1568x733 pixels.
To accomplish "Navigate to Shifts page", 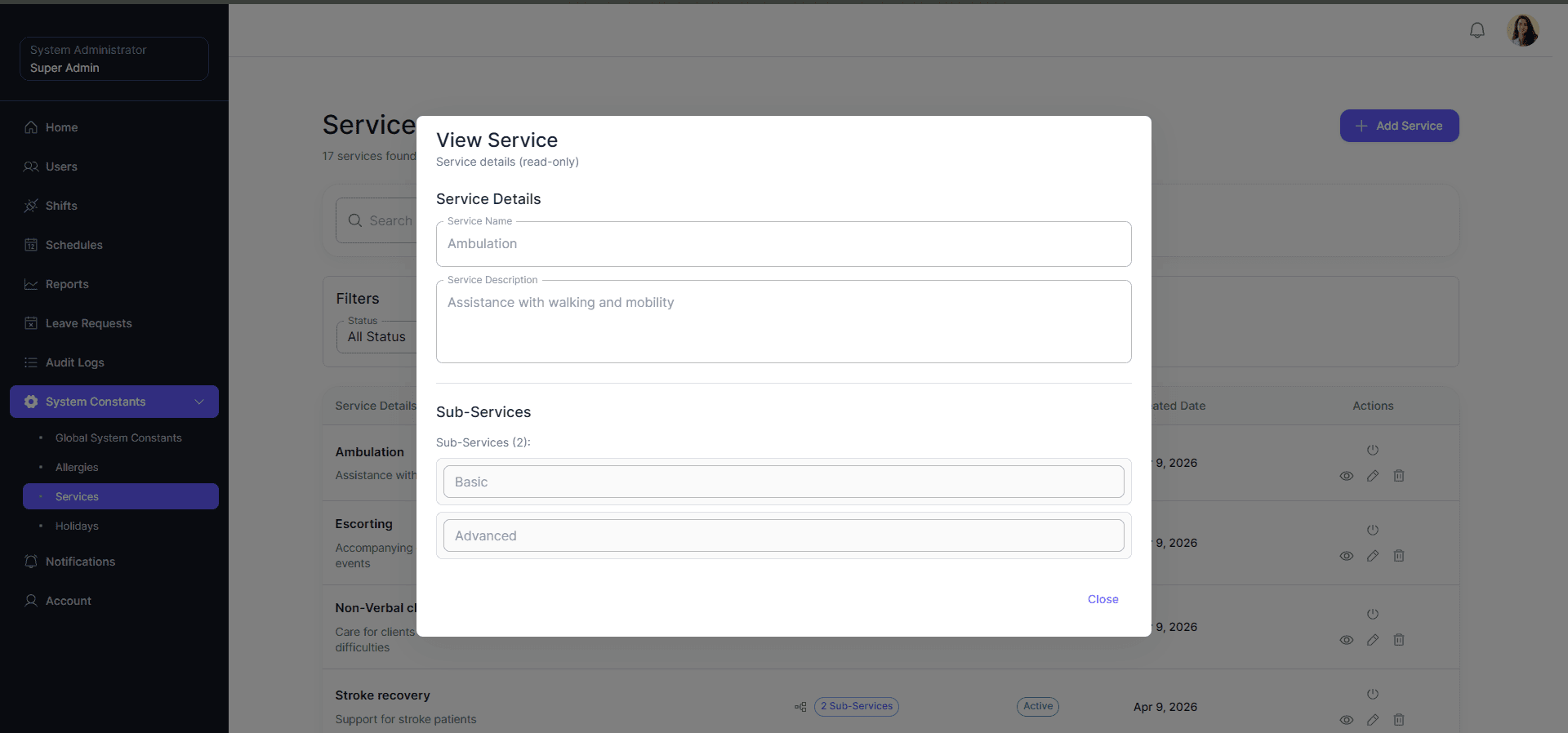I will [x=114, y=206].
